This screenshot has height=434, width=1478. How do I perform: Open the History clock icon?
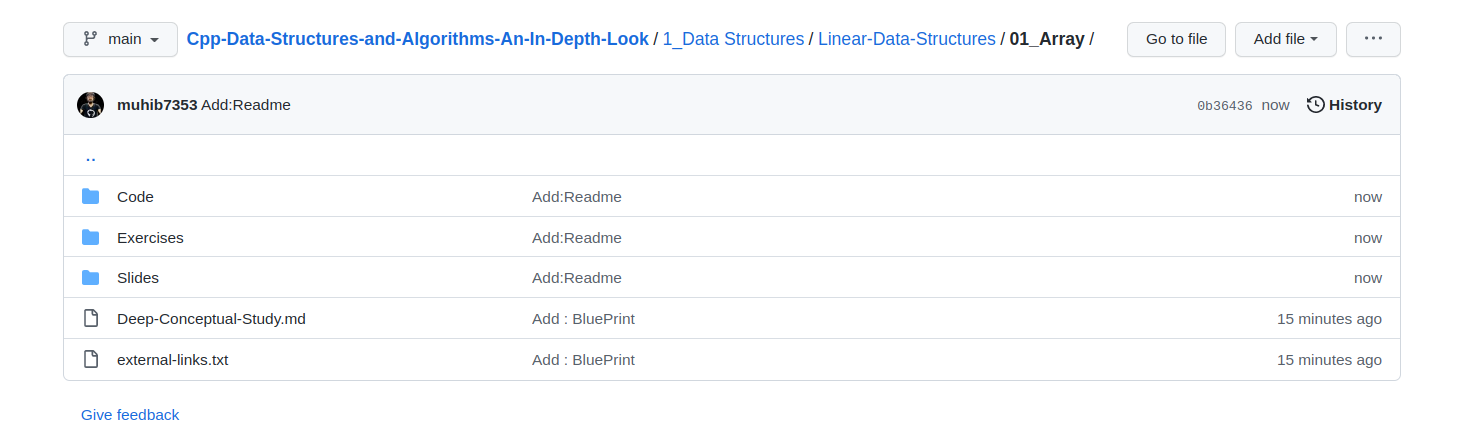click(1316, 105)
